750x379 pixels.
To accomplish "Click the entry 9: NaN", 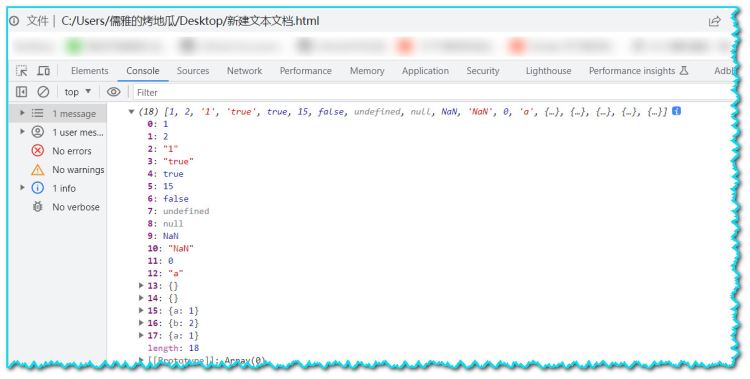I will coord(163,236).
